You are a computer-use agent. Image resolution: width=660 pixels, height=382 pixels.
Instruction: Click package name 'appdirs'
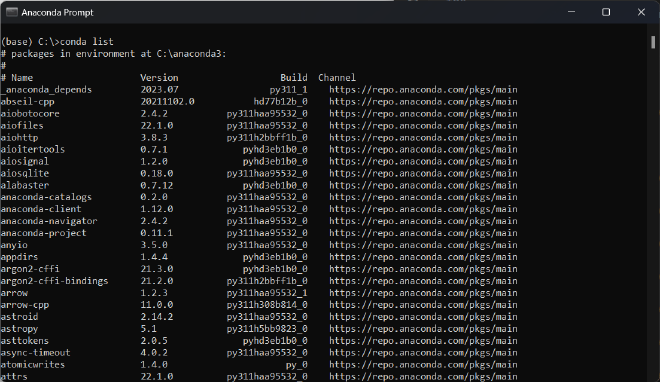(x=19, y=257)
